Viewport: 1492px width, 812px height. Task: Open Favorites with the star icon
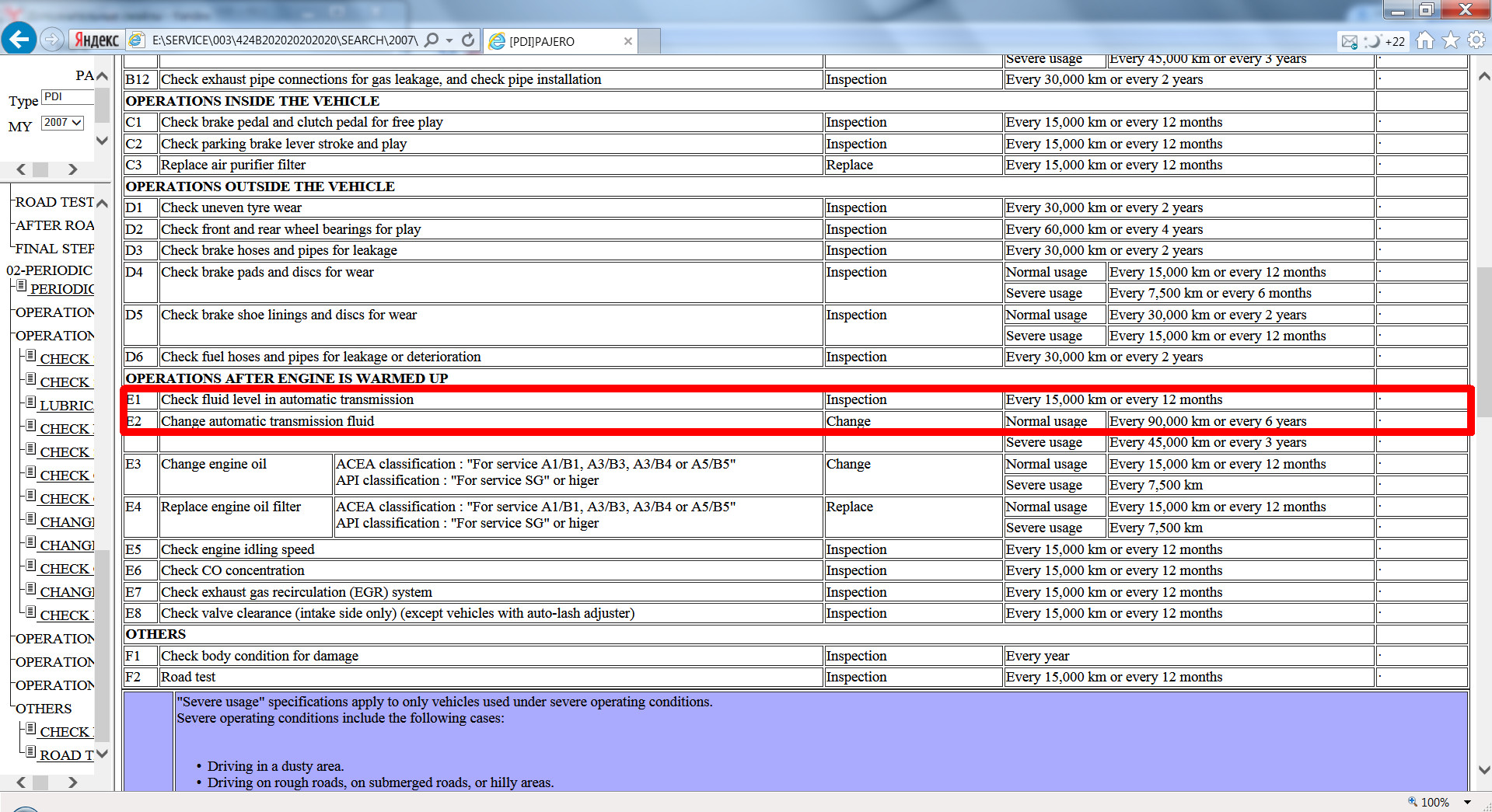pyautogui.click(x=1450, y=40)
